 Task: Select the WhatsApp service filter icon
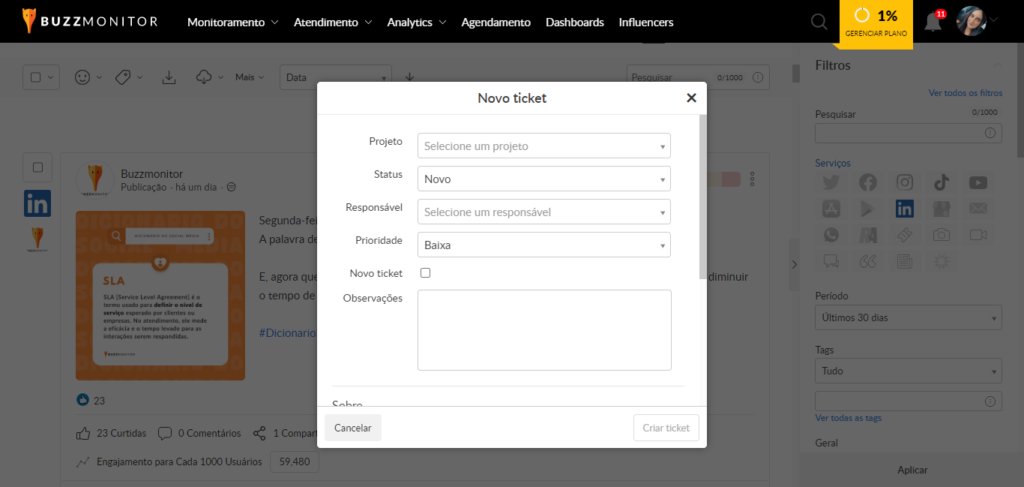831,235
